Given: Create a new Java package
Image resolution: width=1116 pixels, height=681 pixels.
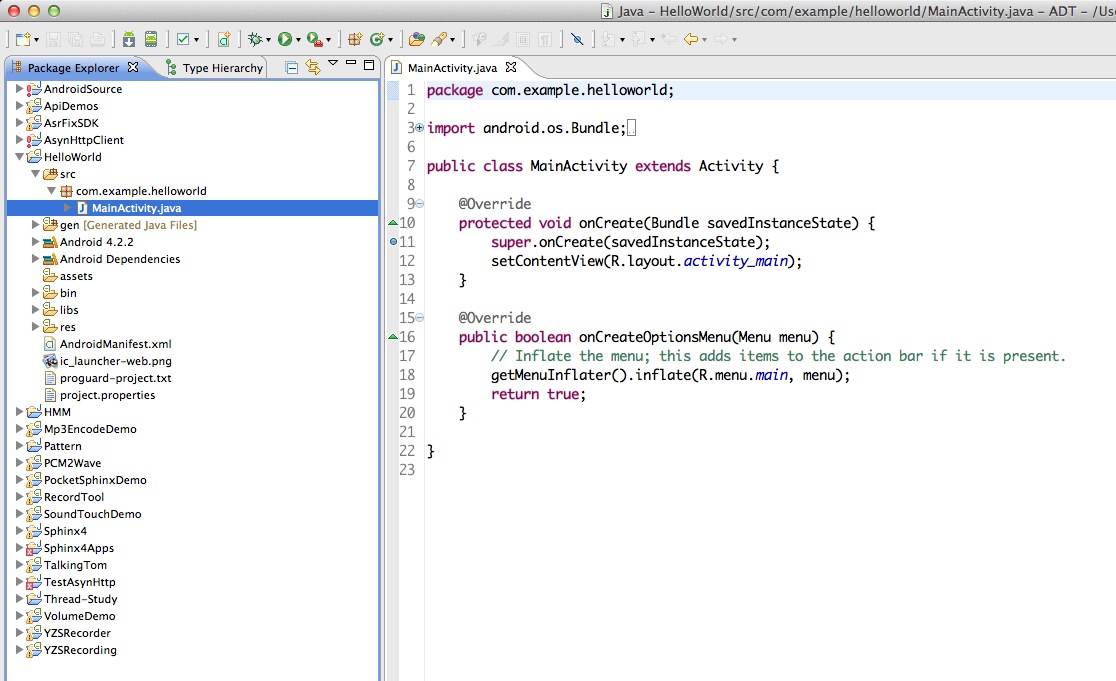Looking at the screenshot, I should (354, 39).
